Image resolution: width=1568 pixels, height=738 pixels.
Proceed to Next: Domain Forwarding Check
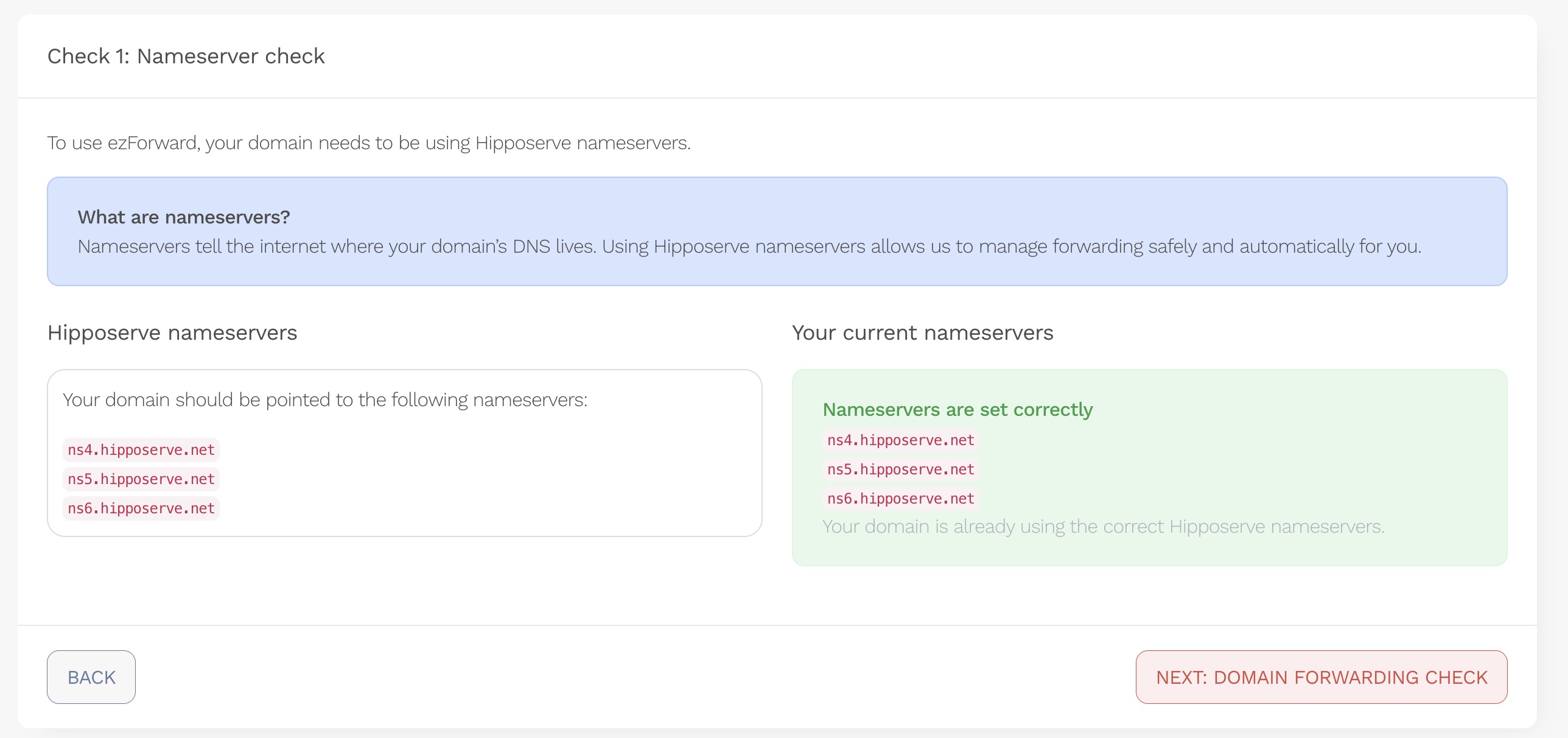click(1321, 677)
